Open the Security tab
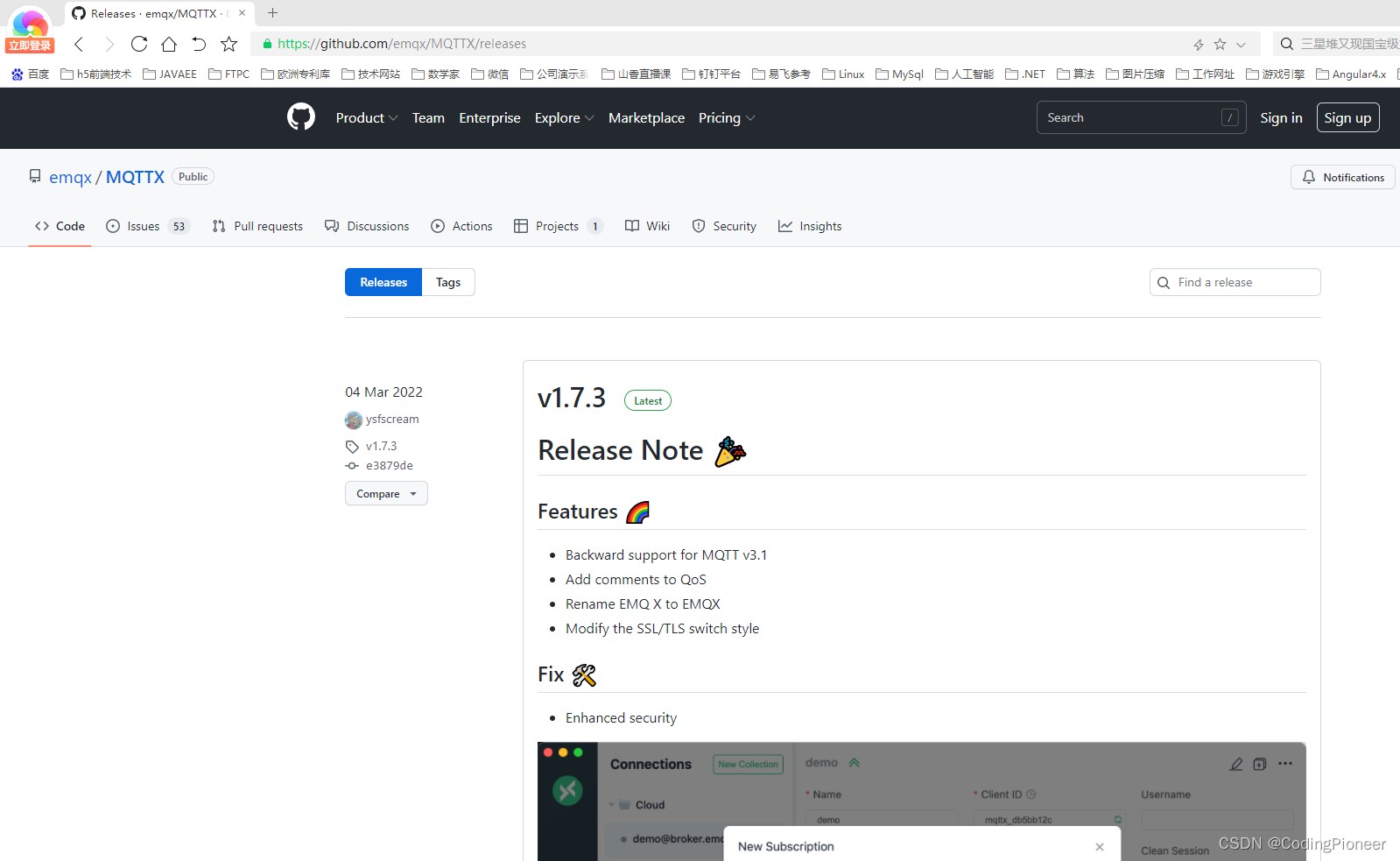 [x=724, y=226]
